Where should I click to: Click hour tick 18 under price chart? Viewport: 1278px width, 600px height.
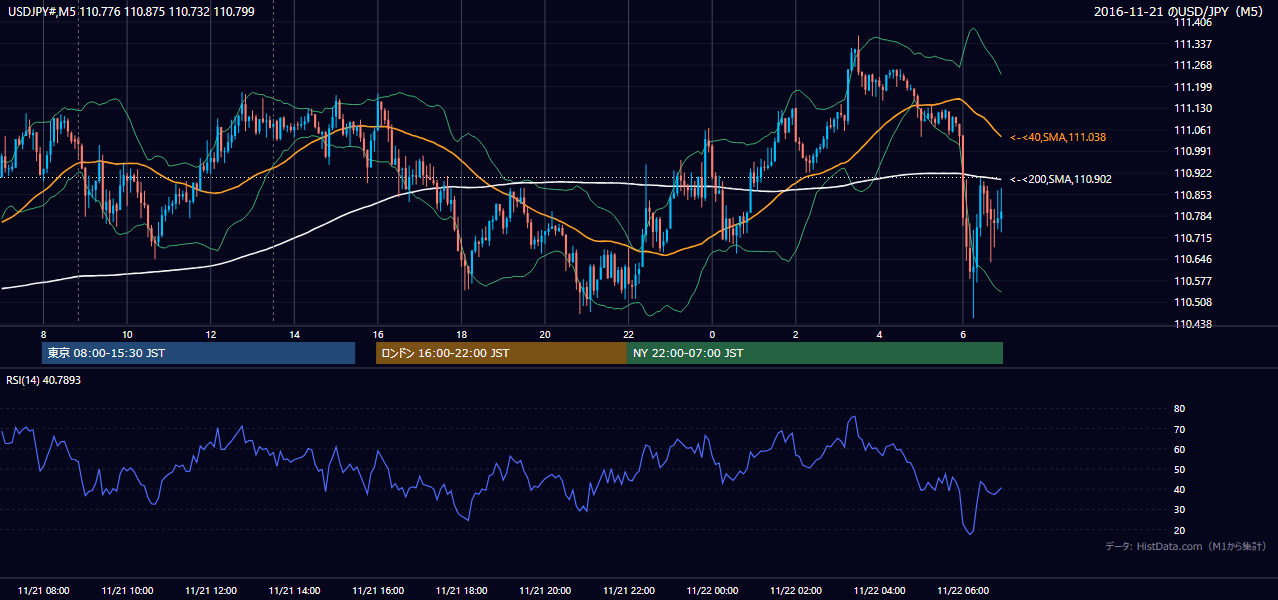(x=461, y=333)
